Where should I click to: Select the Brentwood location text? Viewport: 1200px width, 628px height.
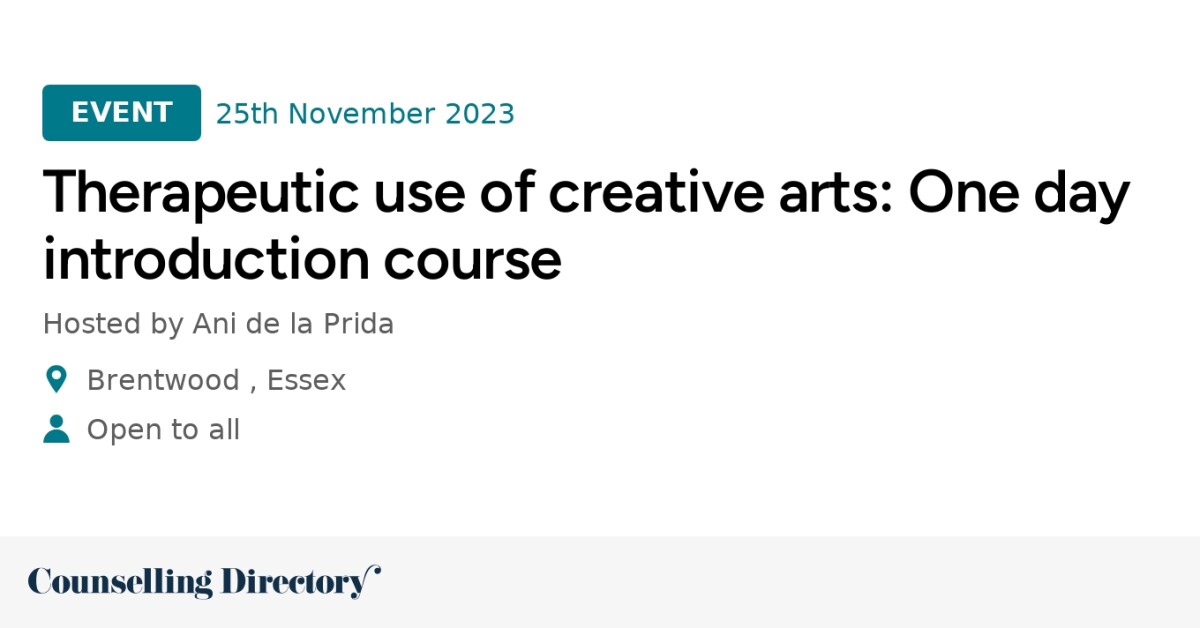click(163, 381)
